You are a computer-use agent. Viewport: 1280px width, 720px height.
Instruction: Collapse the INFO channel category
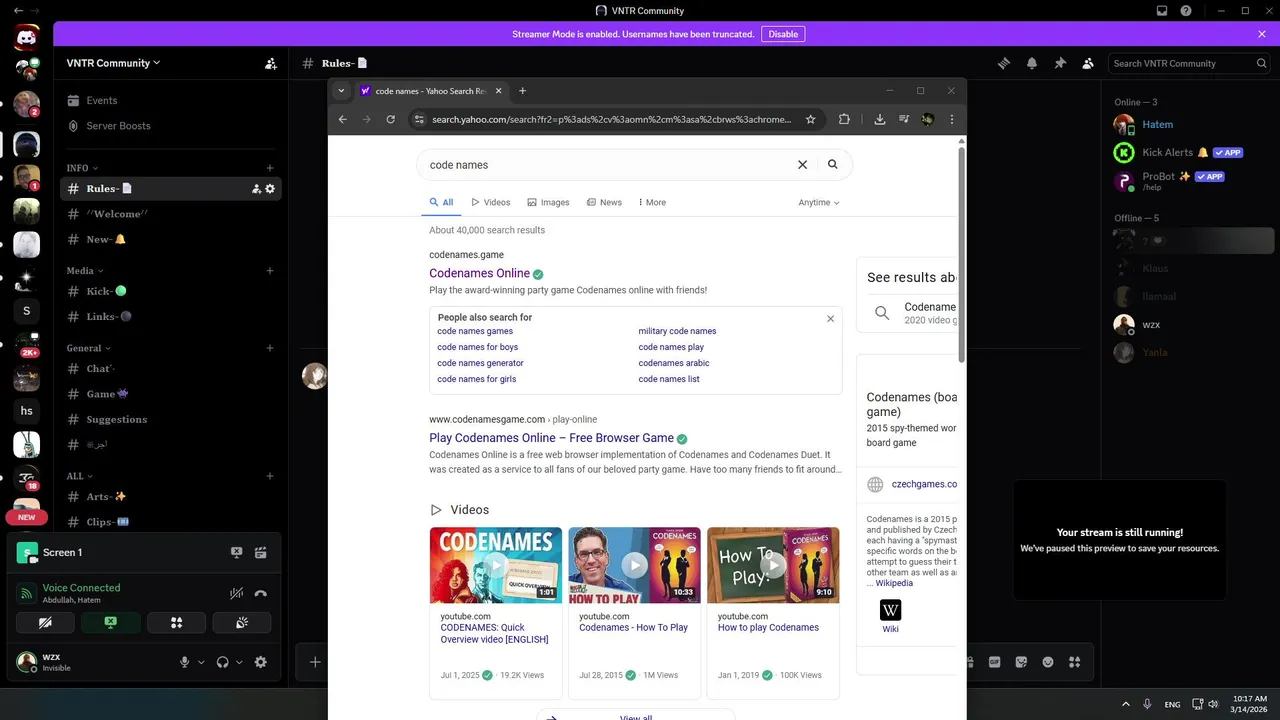click(x=82, y=168)
